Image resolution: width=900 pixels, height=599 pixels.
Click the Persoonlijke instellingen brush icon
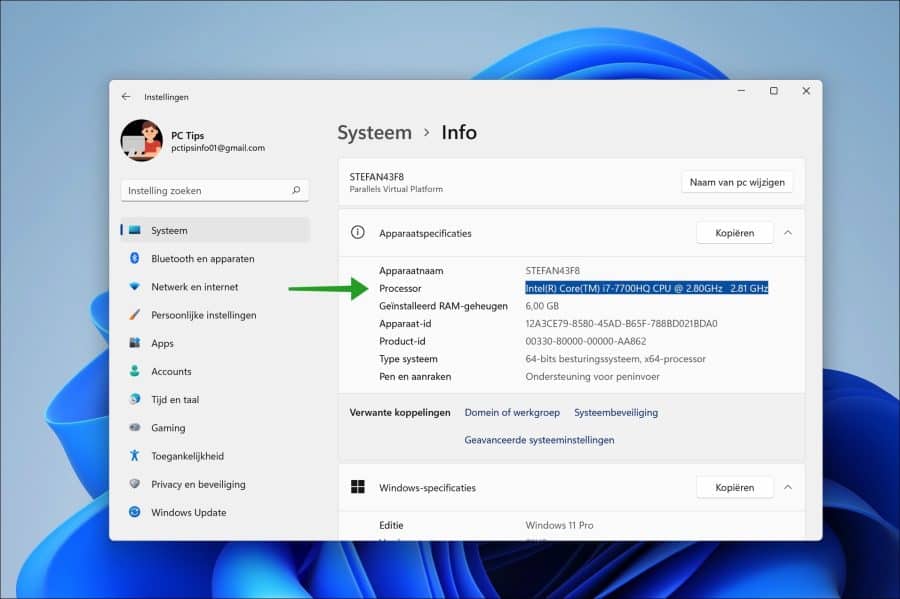(135, 314)
